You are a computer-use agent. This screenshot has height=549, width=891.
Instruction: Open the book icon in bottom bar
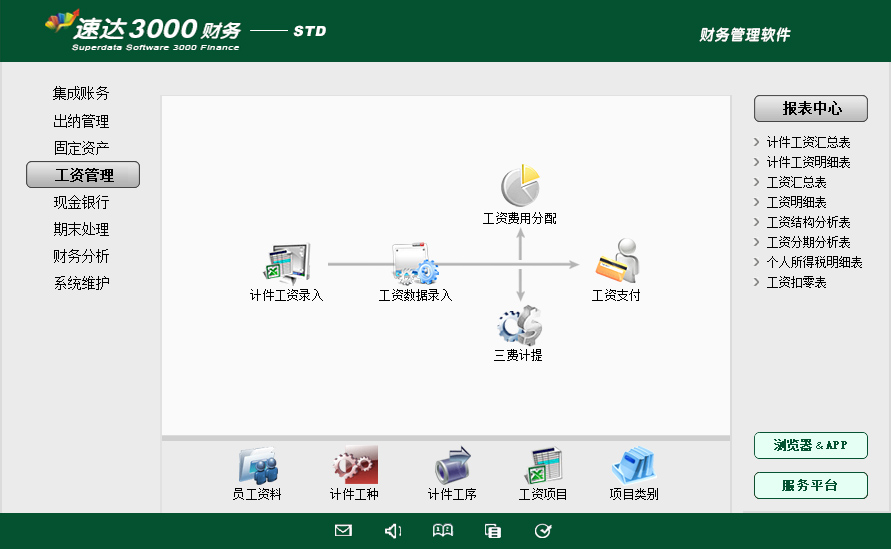pos(442,531)
